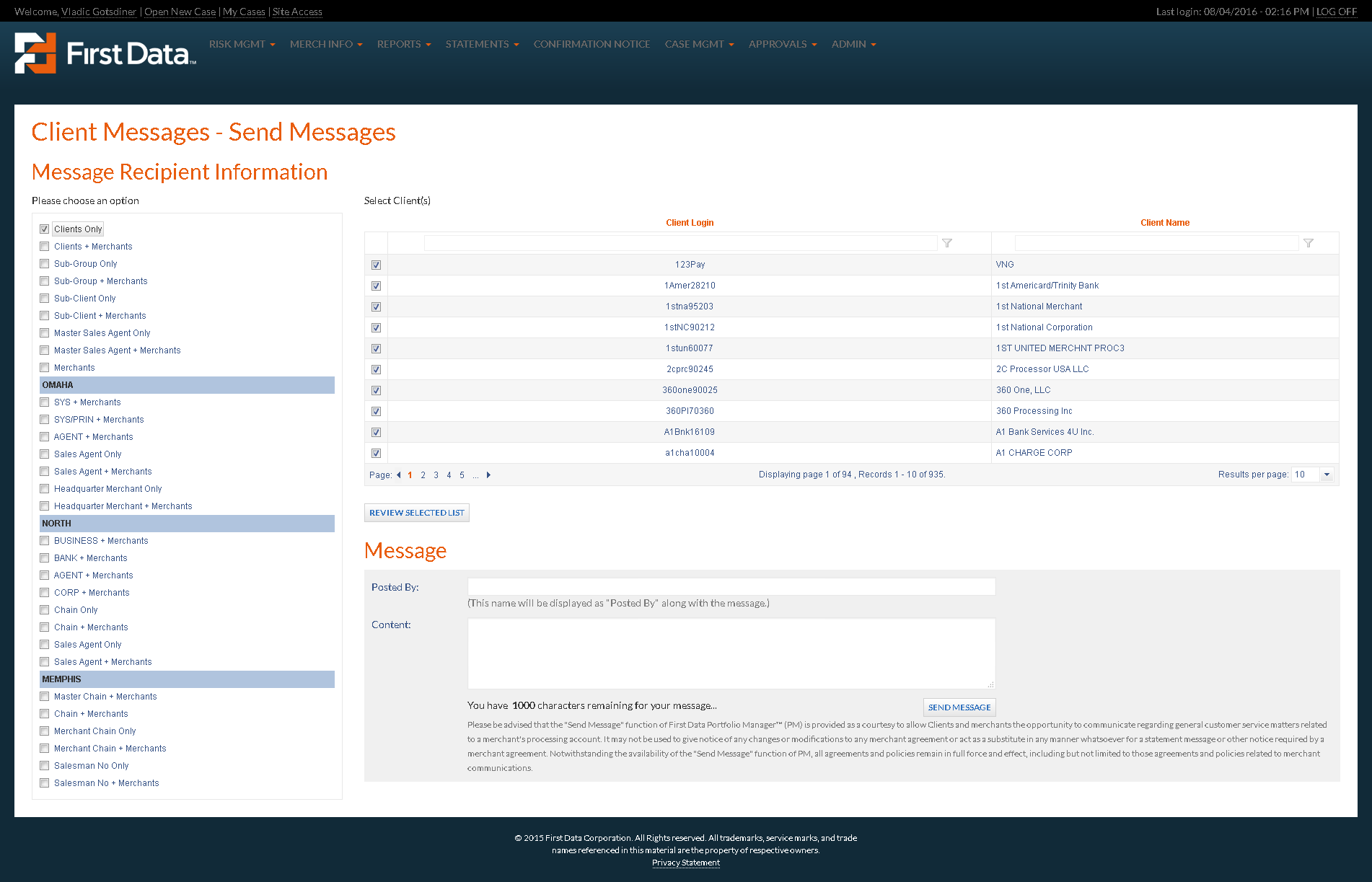Expand the ADMIN menu

point(853,44)
